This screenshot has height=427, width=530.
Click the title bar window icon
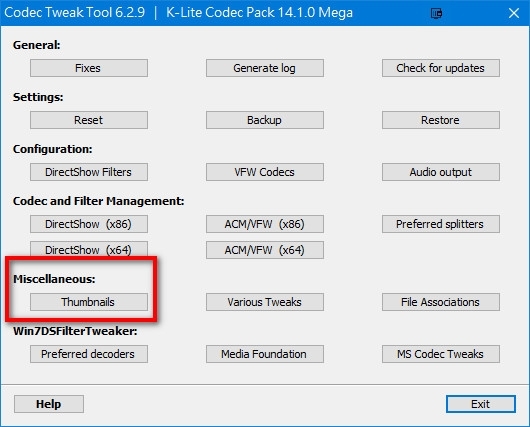[436, 14]
